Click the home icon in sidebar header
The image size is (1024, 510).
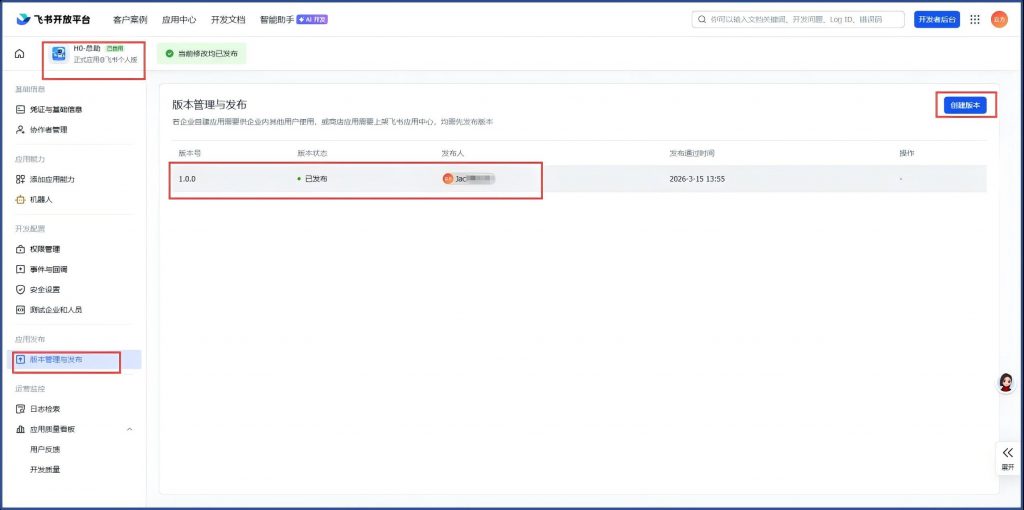19,54
